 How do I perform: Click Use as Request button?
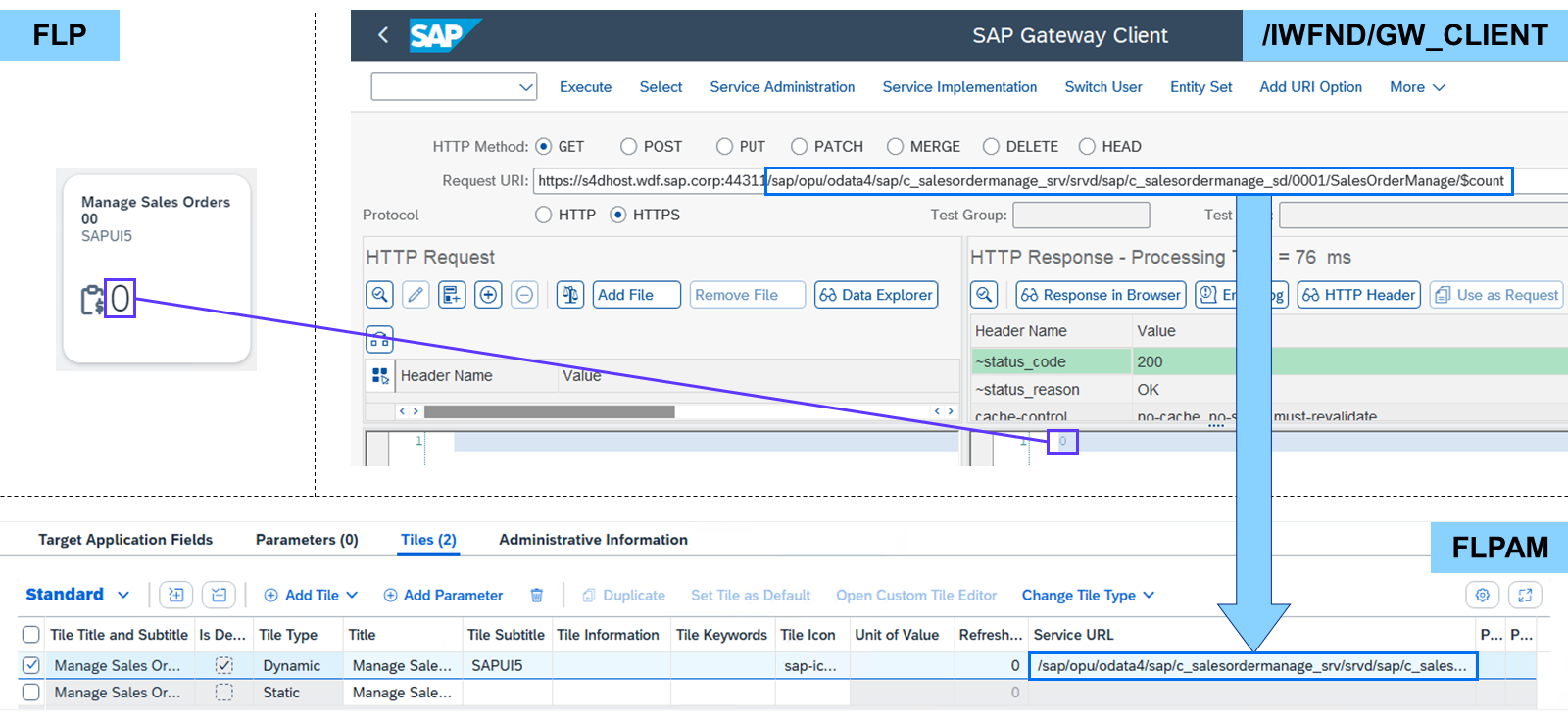(x=1496, y=294)
